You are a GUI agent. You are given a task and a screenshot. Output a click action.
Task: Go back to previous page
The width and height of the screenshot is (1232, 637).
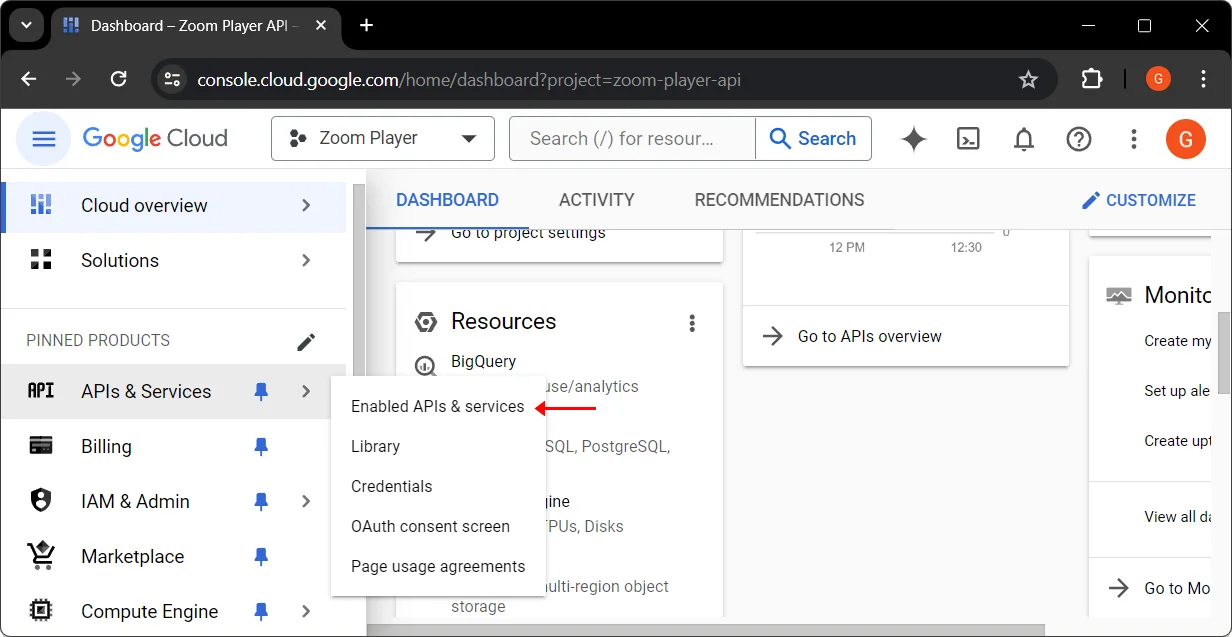(29, 79)
